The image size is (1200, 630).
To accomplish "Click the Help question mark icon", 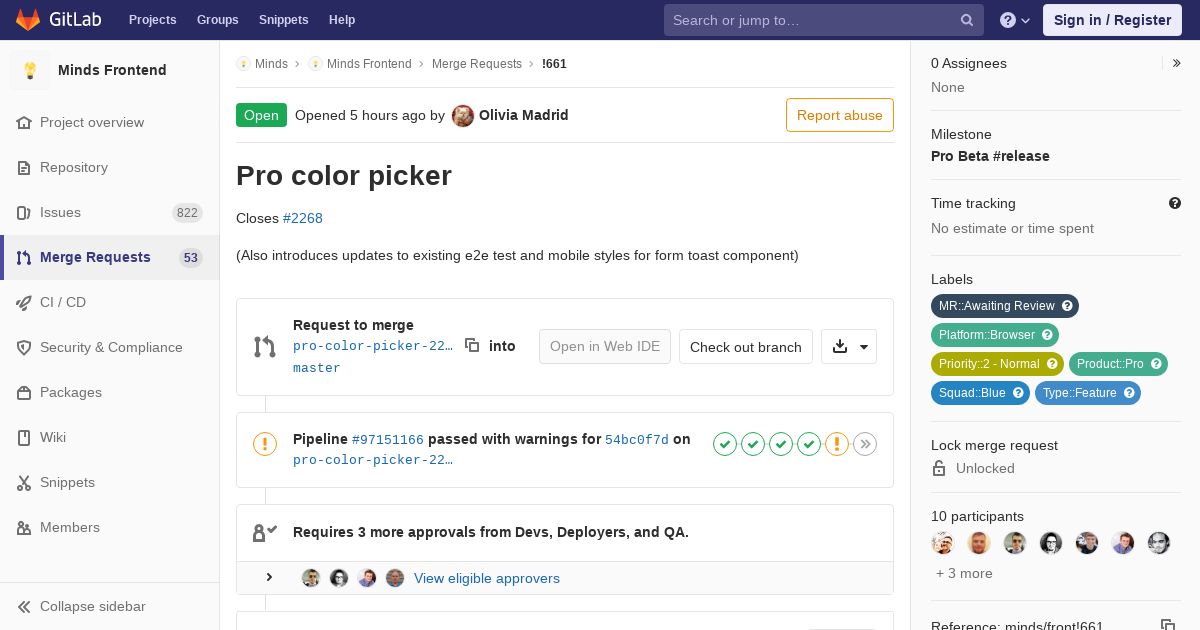I will coord(1008,20).
